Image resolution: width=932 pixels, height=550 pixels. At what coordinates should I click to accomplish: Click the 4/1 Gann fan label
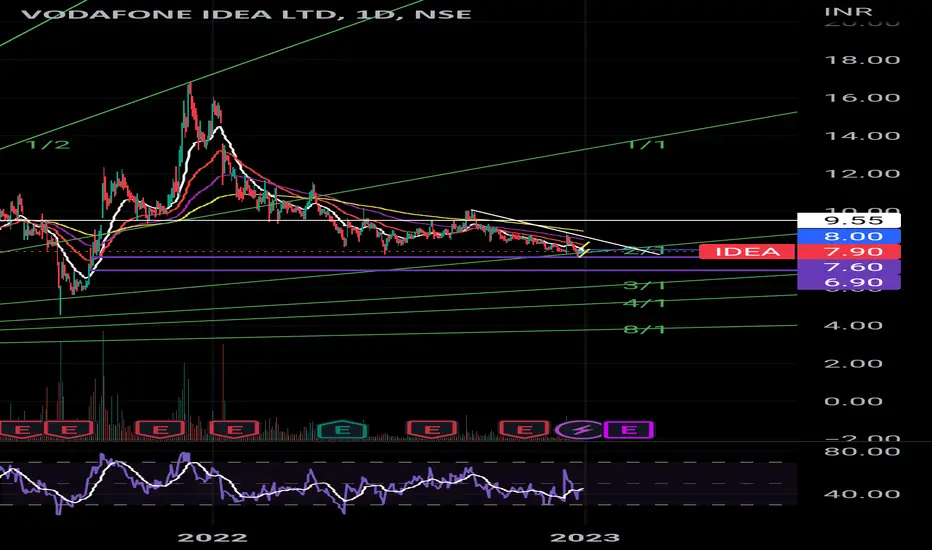[644, 303]
